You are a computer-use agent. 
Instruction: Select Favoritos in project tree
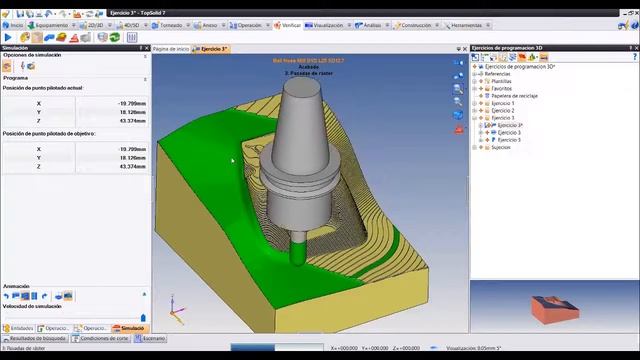501,89
